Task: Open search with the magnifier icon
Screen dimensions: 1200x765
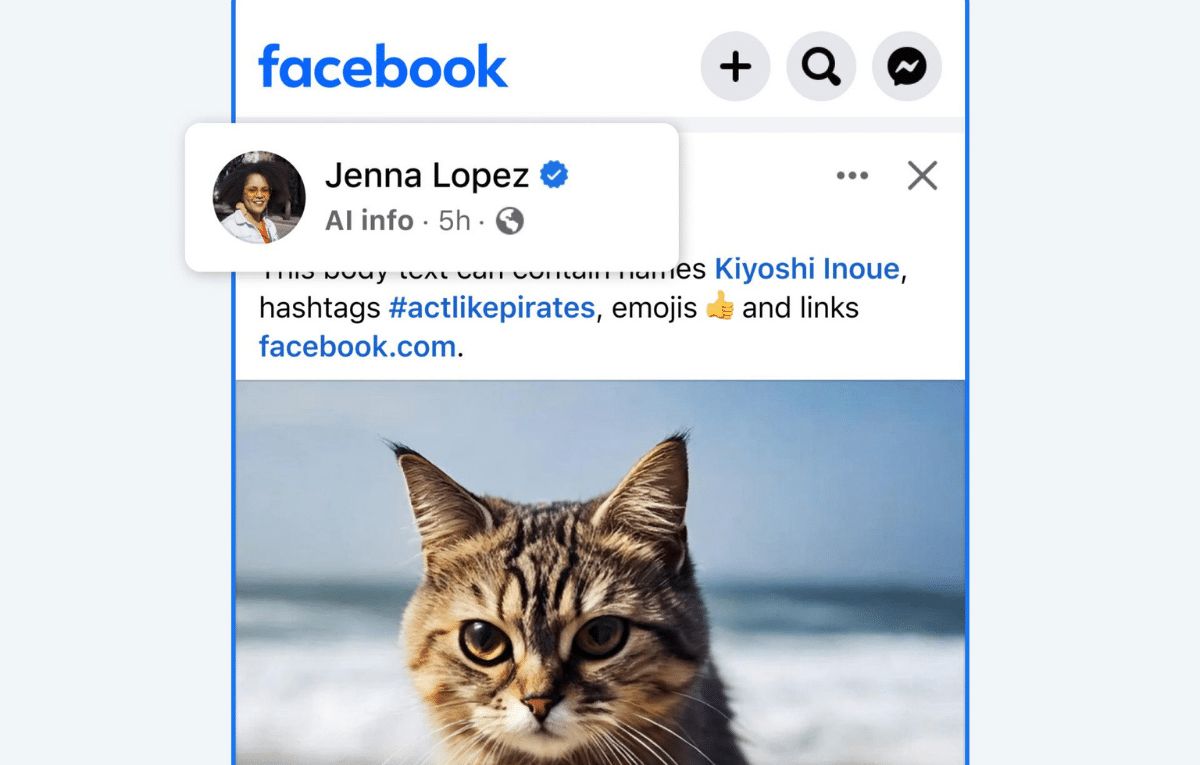Action: (x=821, y=67)
